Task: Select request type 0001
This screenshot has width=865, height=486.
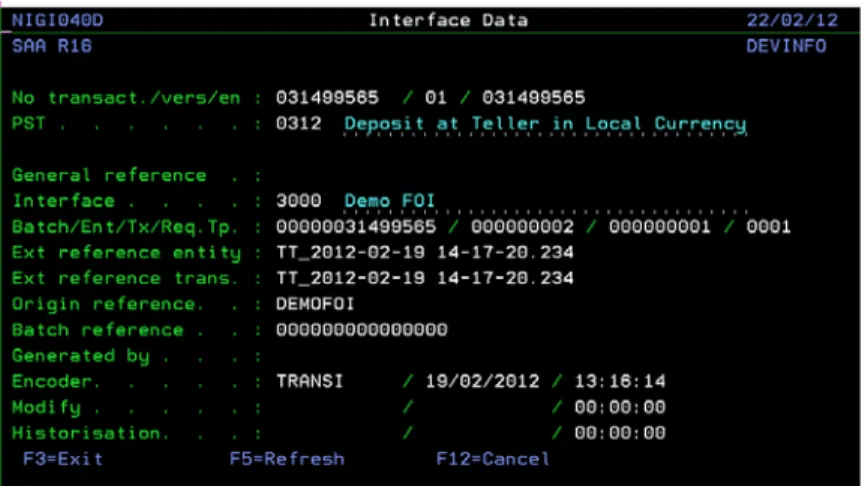Action: coord(768,226)
